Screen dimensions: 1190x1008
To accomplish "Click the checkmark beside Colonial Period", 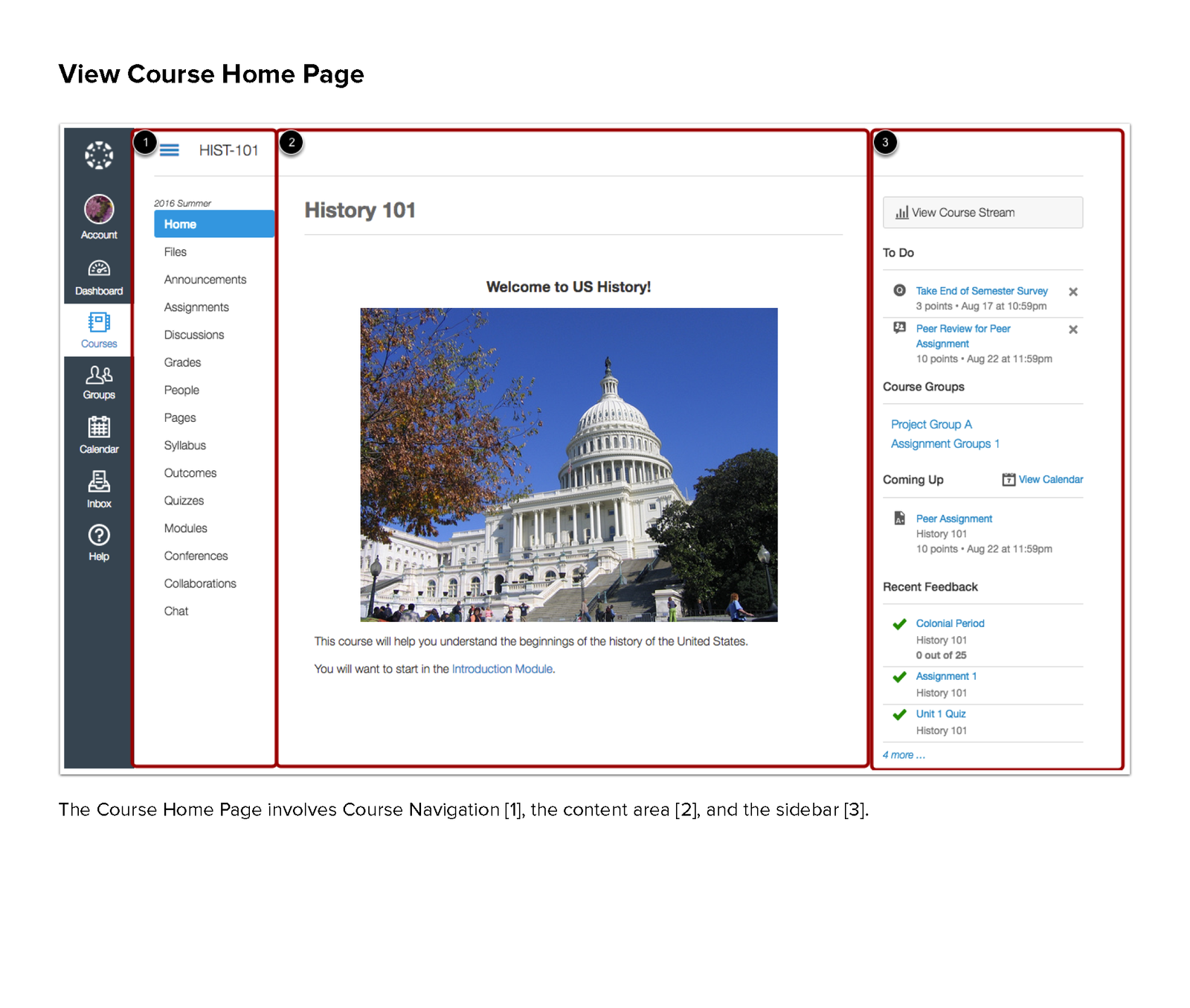I will coord(900,624).
